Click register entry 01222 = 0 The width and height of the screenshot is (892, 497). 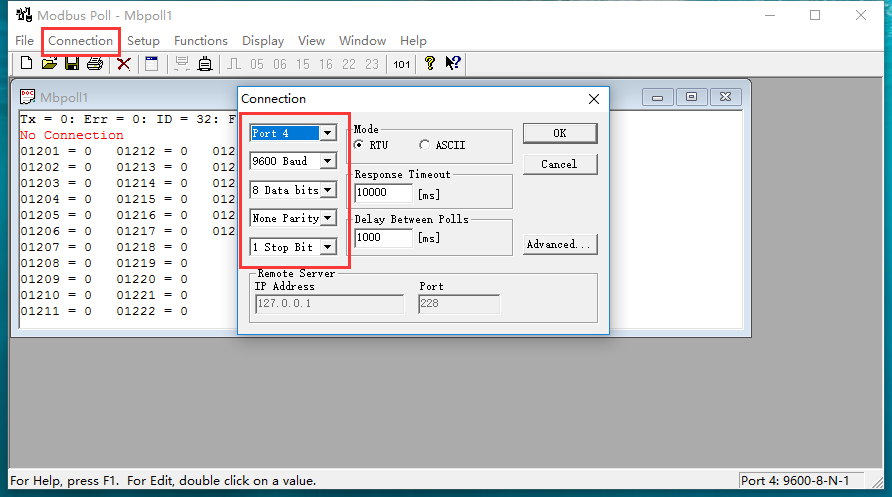click(x=152, y=311)
